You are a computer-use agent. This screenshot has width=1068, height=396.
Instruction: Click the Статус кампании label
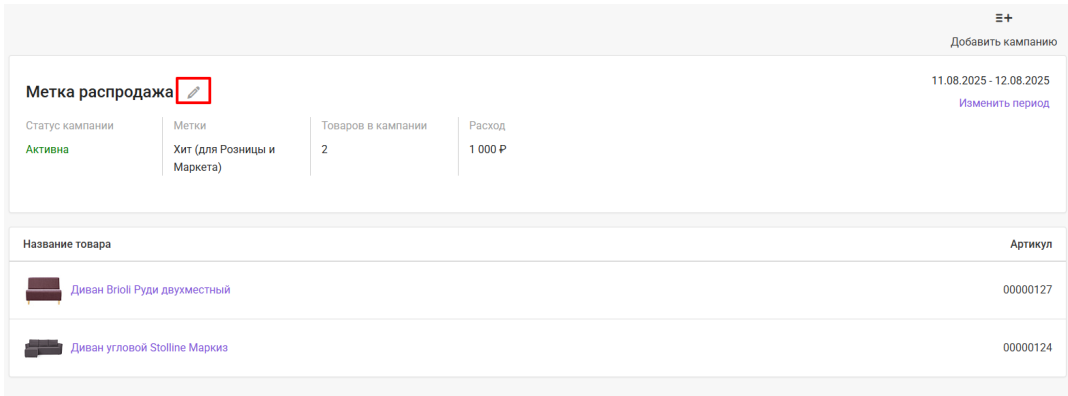[69, 125]
